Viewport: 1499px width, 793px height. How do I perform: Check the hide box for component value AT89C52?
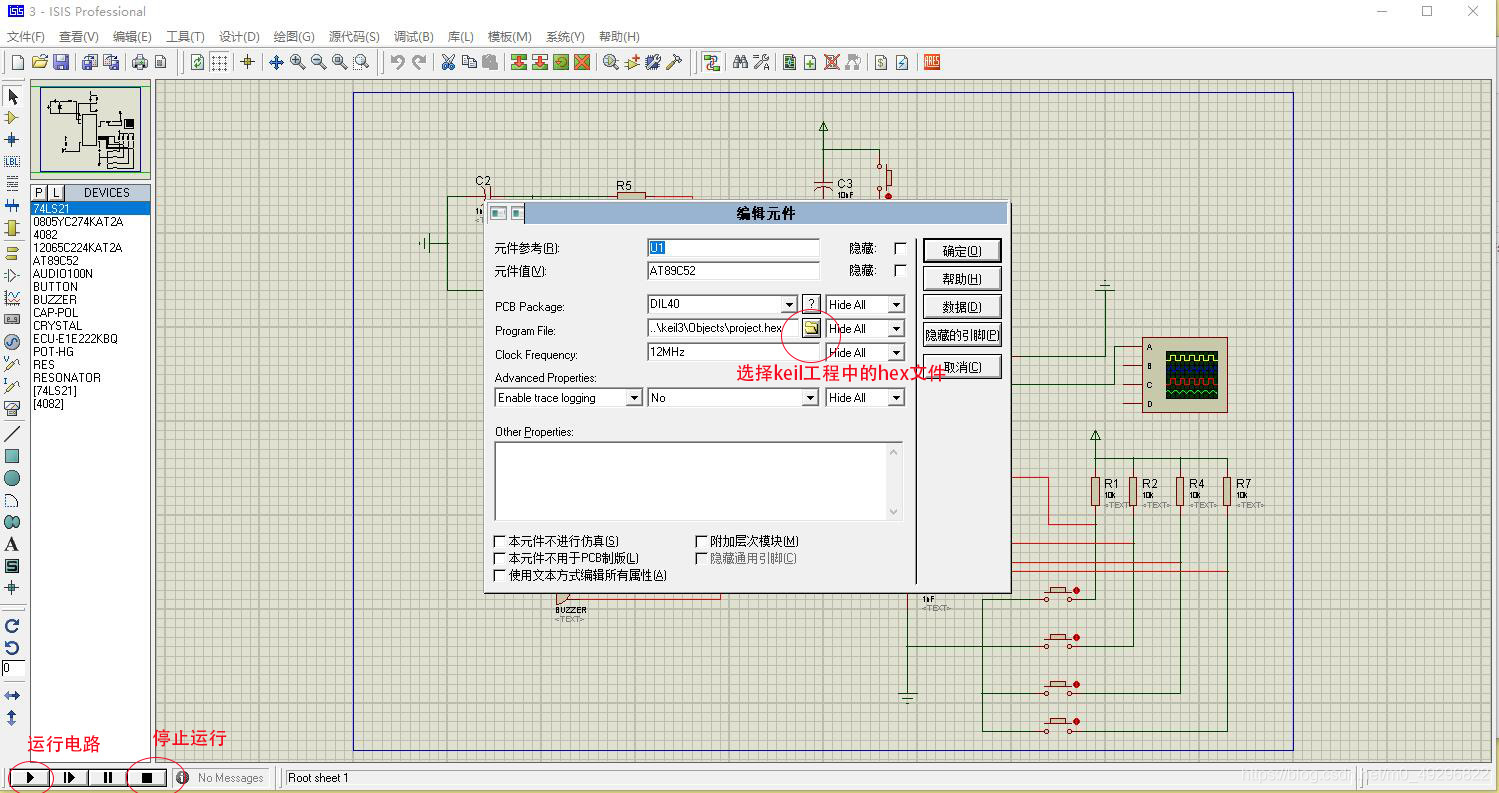pyautogui.click(x=900, y=270)
